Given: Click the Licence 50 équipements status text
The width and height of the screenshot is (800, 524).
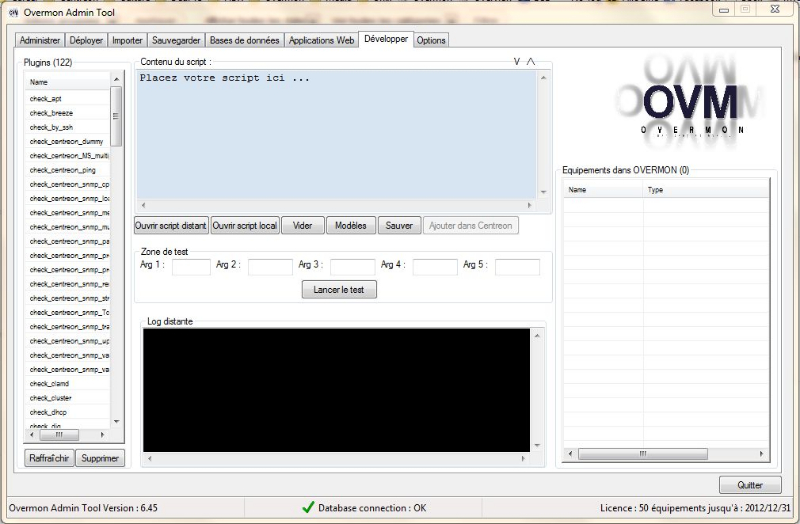Looking at the screenshot, I should pos(695,508).
